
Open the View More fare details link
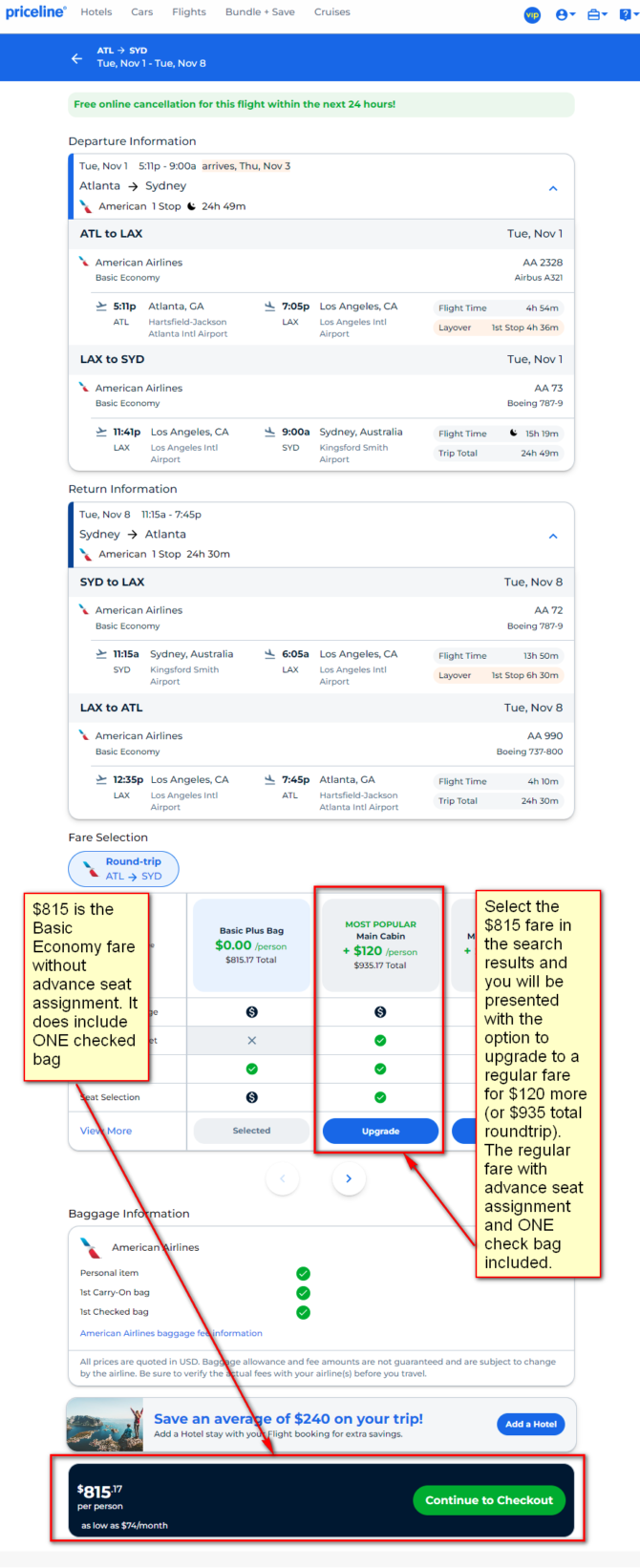[106, 1131]
